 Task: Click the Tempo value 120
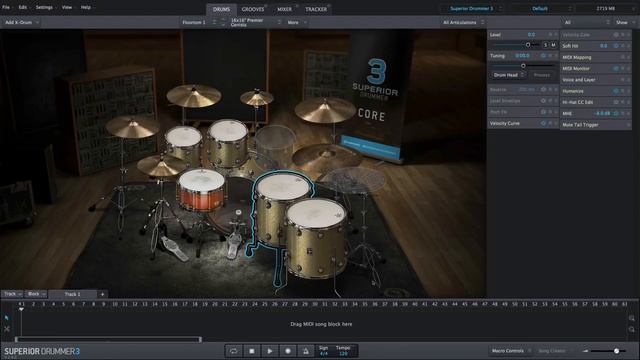[x=343, y=353]
